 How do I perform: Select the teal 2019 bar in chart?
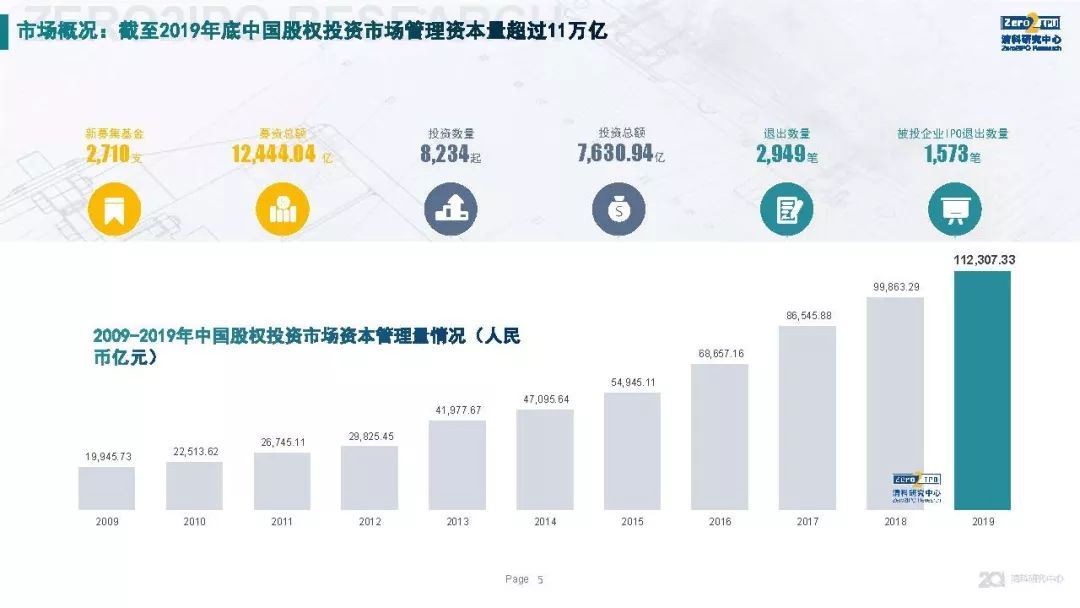(982, 390)
